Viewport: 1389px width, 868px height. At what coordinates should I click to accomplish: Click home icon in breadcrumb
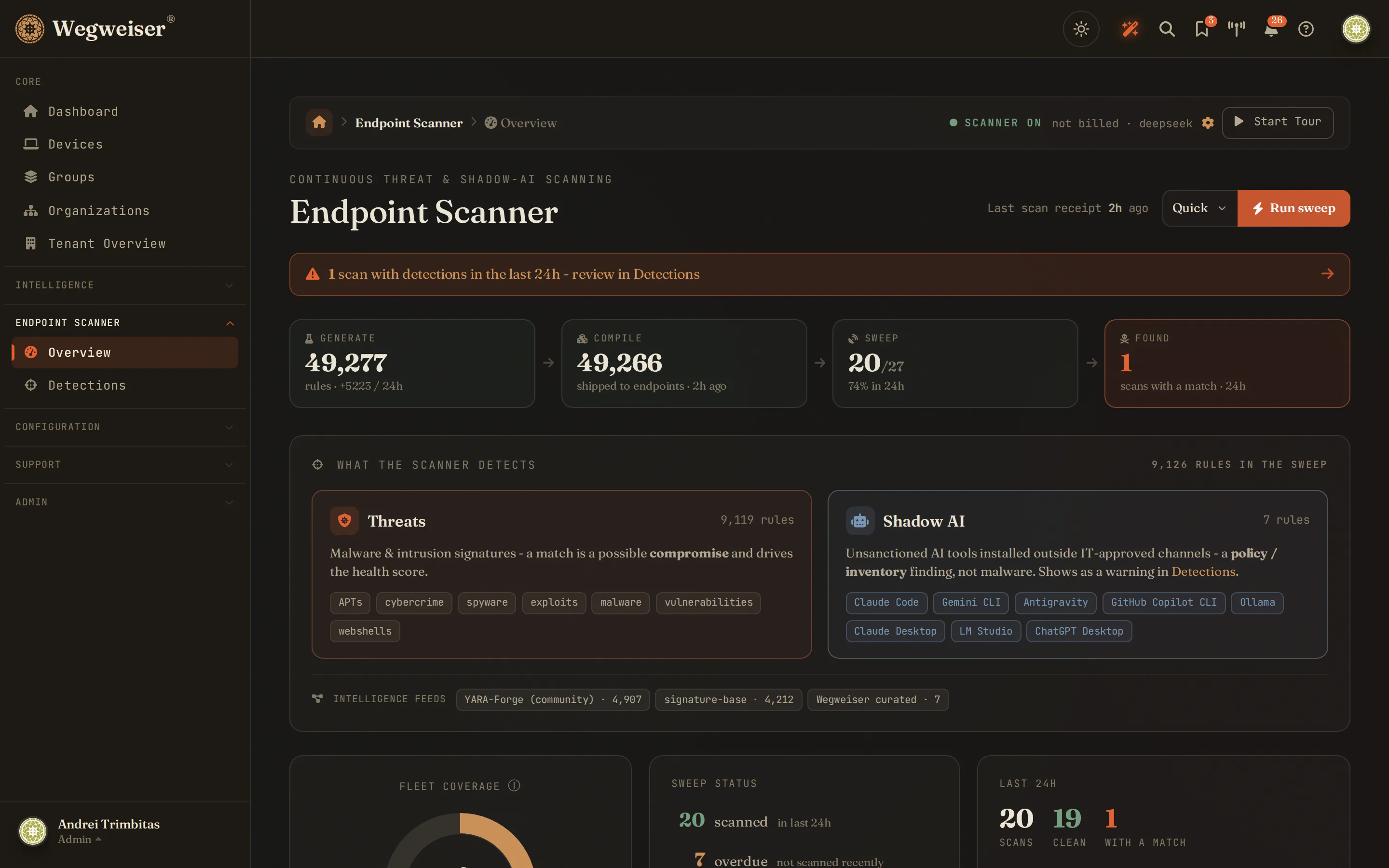coord(319,122)
